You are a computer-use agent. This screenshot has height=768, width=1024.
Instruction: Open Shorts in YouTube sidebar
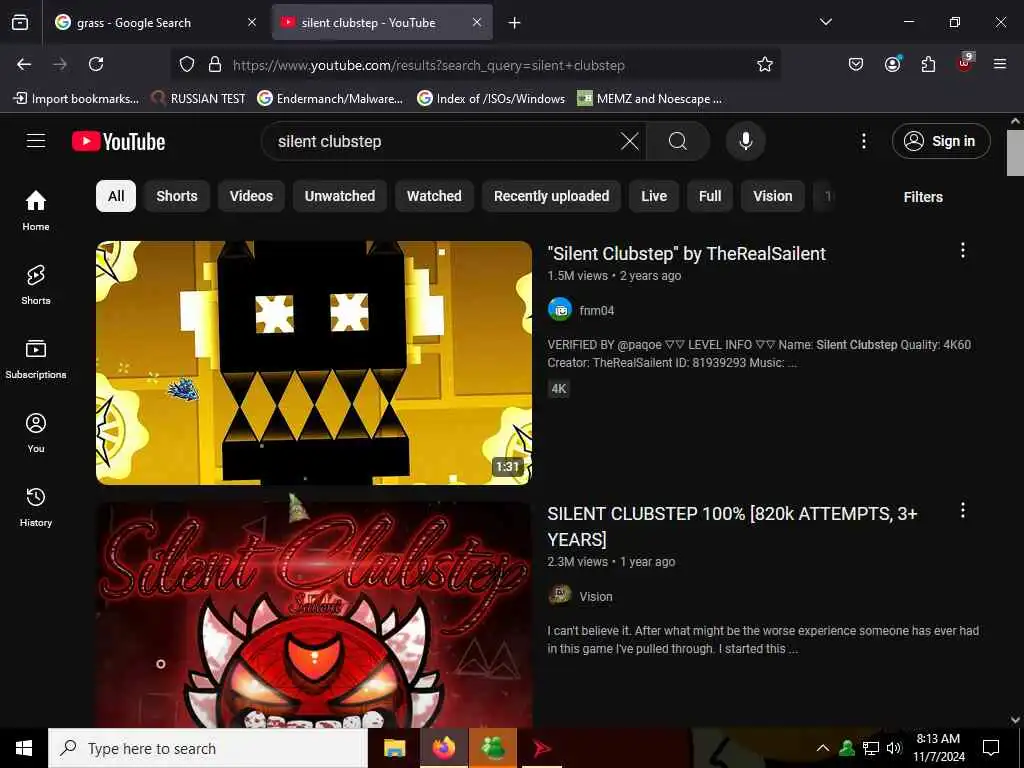pyautogui.click(x=36, y=285)
